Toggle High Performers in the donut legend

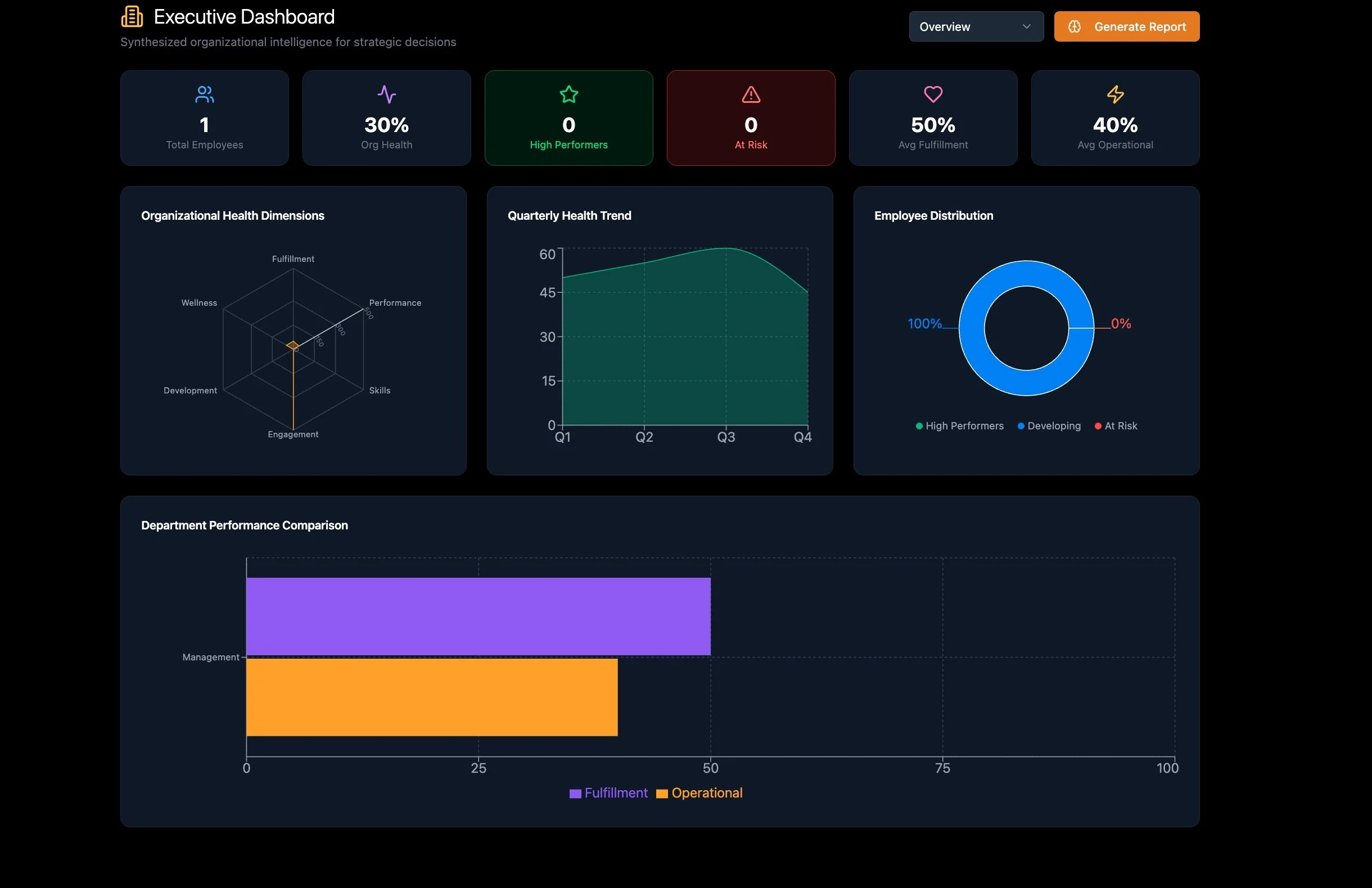click(x=960, y=426)
